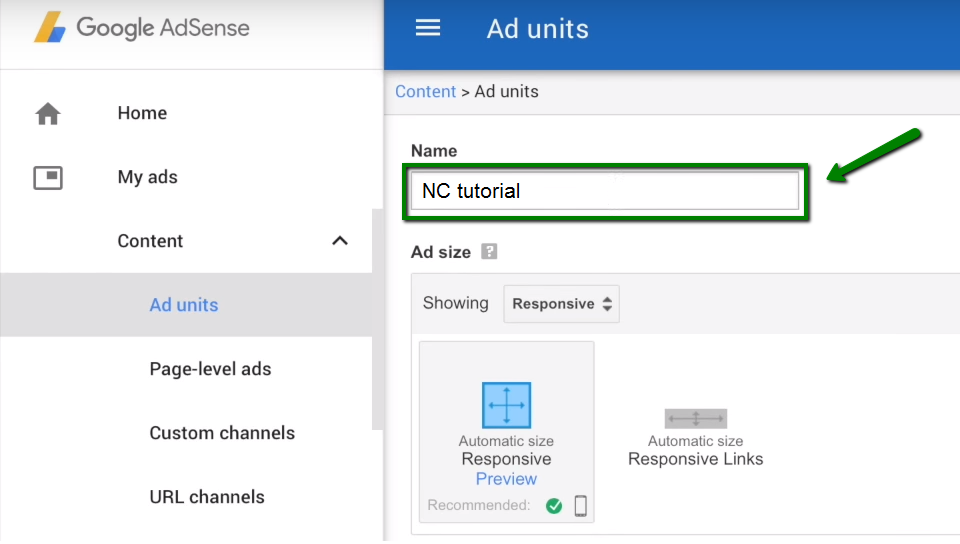Click the Recommended: label
Screen dimensions: 960x544
click(x=479, y=505)
